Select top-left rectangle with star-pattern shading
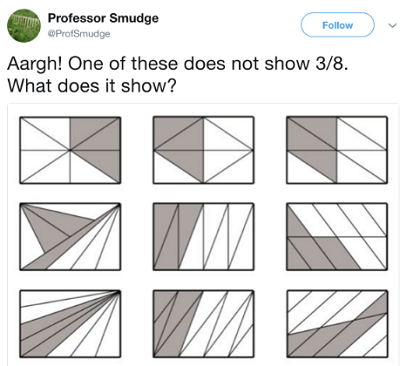The height and width of the screenshot is (366, 400). (70, 150)
